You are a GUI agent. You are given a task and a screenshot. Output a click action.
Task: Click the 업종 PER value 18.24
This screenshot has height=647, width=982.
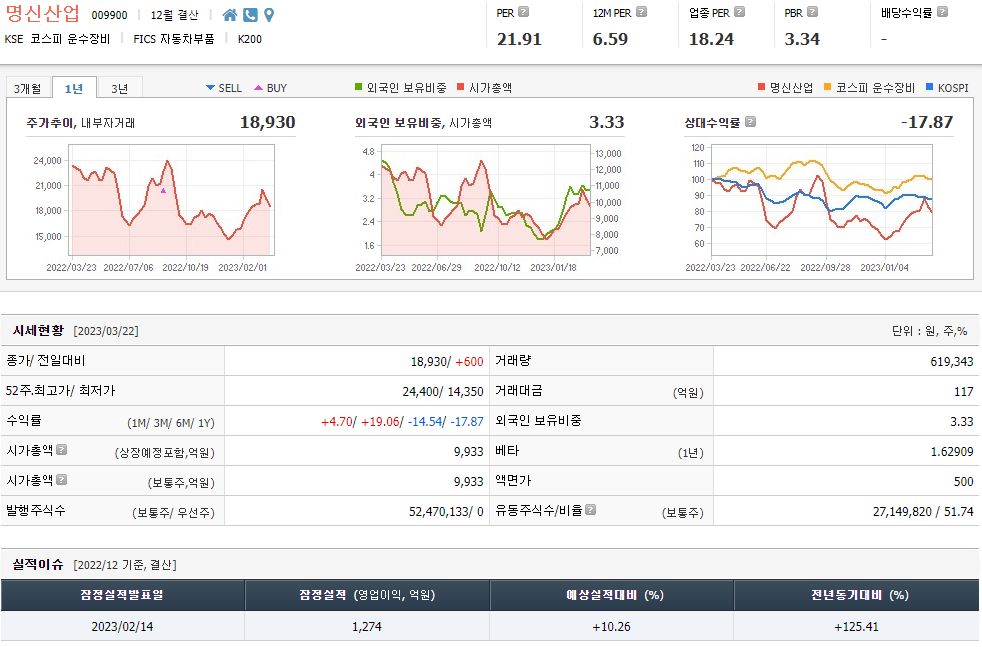(x=711, y=39)
